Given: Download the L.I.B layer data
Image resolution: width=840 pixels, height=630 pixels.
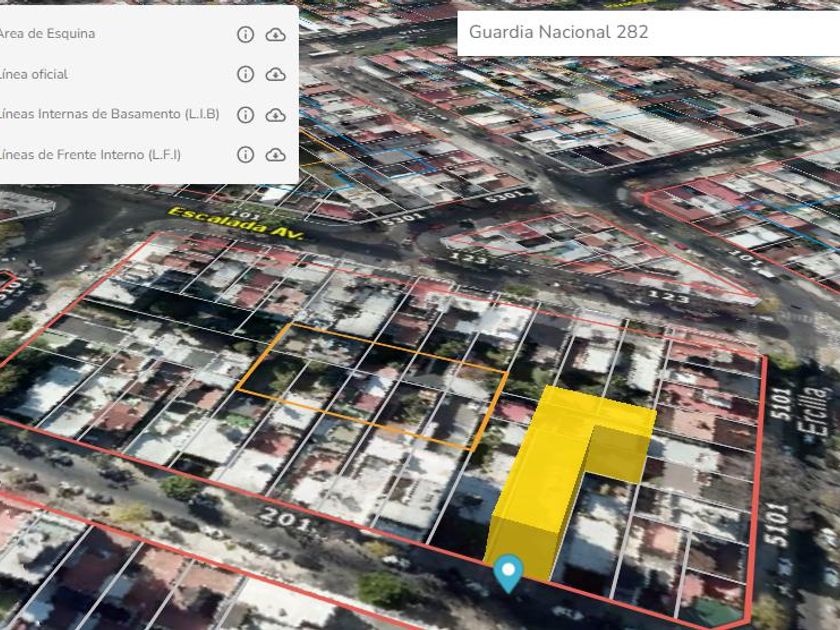Looking at the screenshot, I should pos(275,114).
